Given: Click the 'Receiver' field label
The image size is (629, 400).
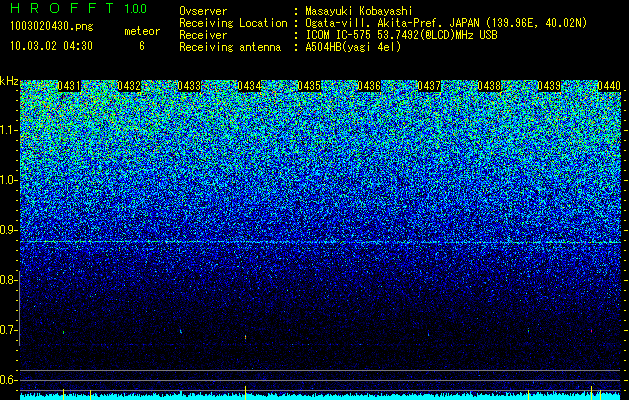Looking at the screenshot, I should (x=203, y=35).
